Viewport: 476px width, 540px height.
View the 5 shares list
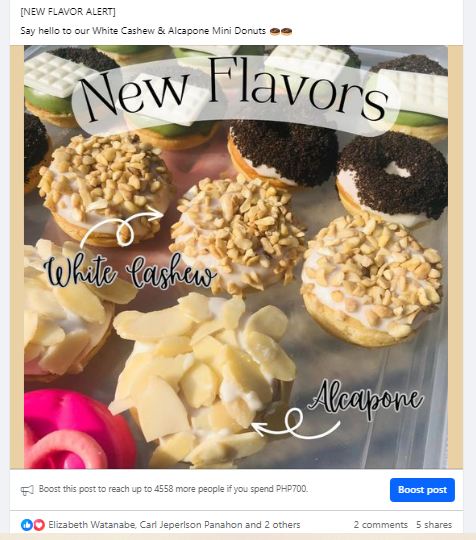(434, 525)
